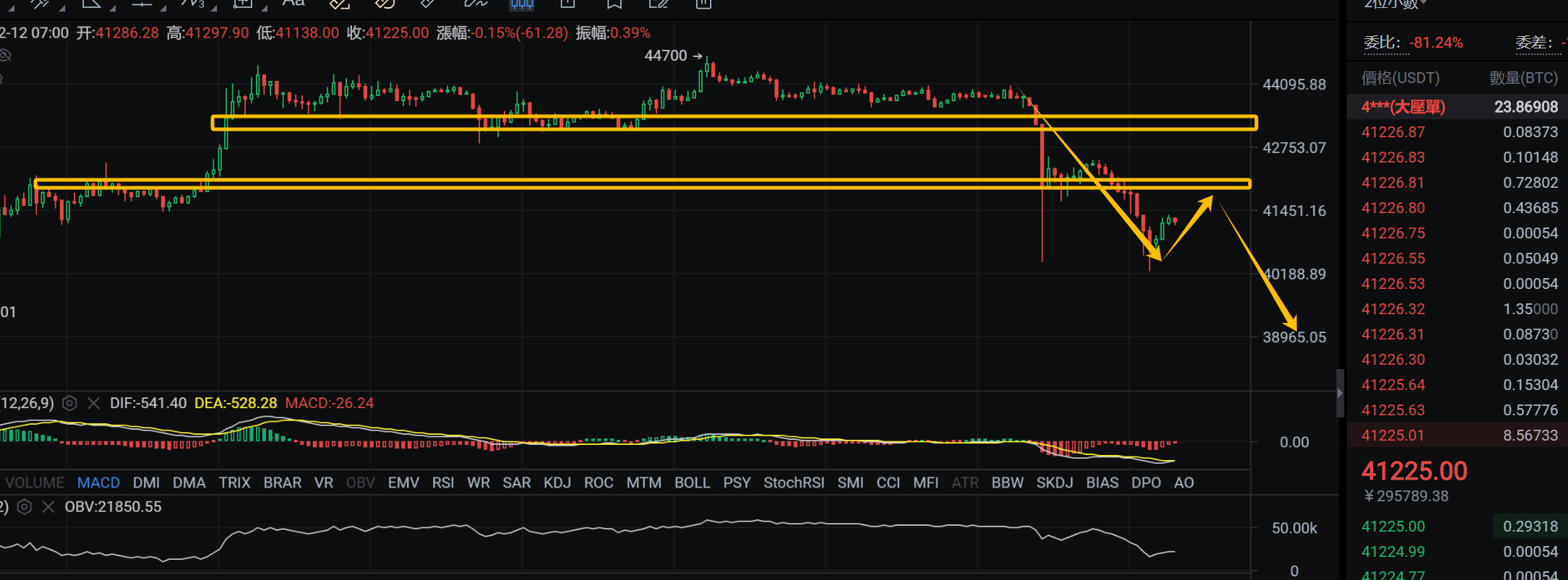Click the 44700 high price label on chart
Screen dimensions: 1568x580
click(666, 56)
